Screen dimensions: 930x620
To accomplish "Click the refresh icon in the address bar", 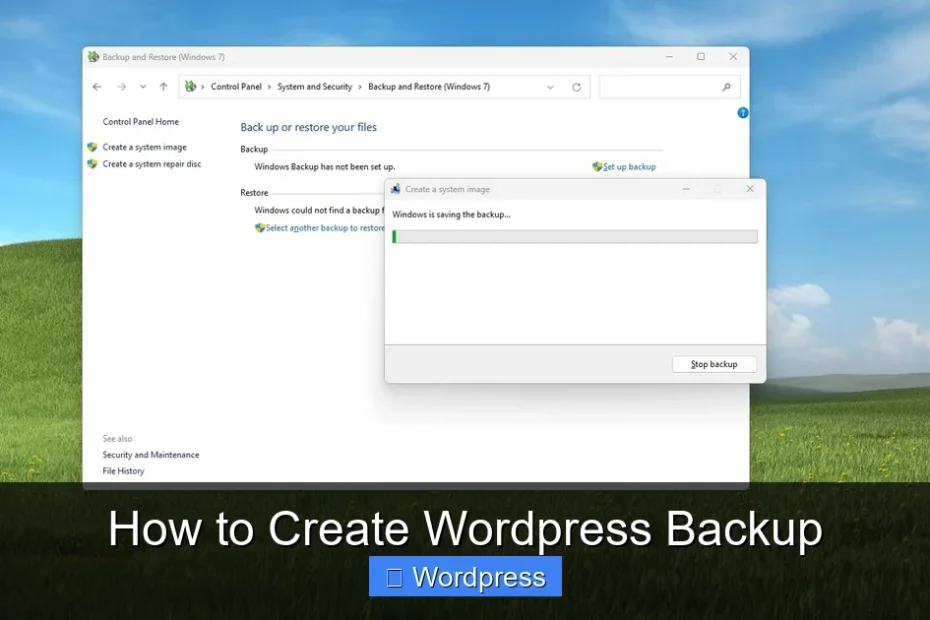I will click(577, 87).
